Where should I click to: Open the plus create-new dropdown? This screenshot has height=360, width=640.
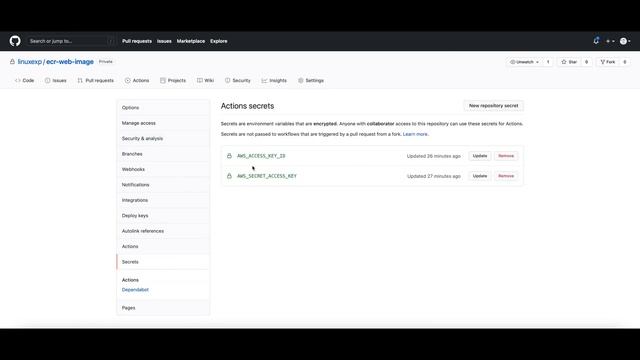(x=610, y=41)
